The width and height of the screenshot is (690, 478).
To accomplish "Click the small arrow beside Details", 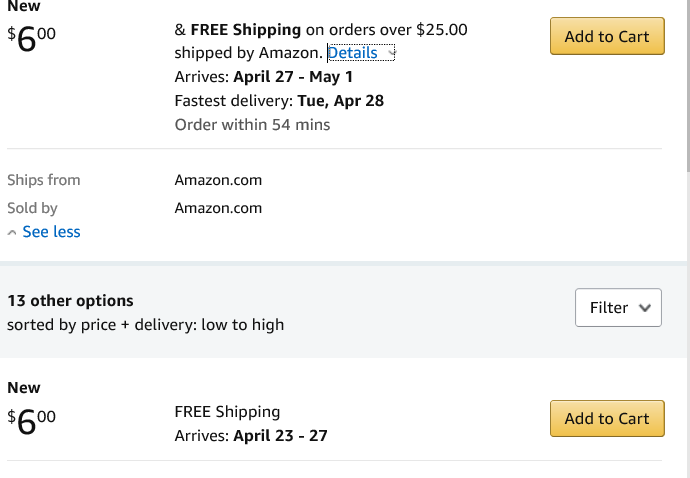I will pos(391,53).
